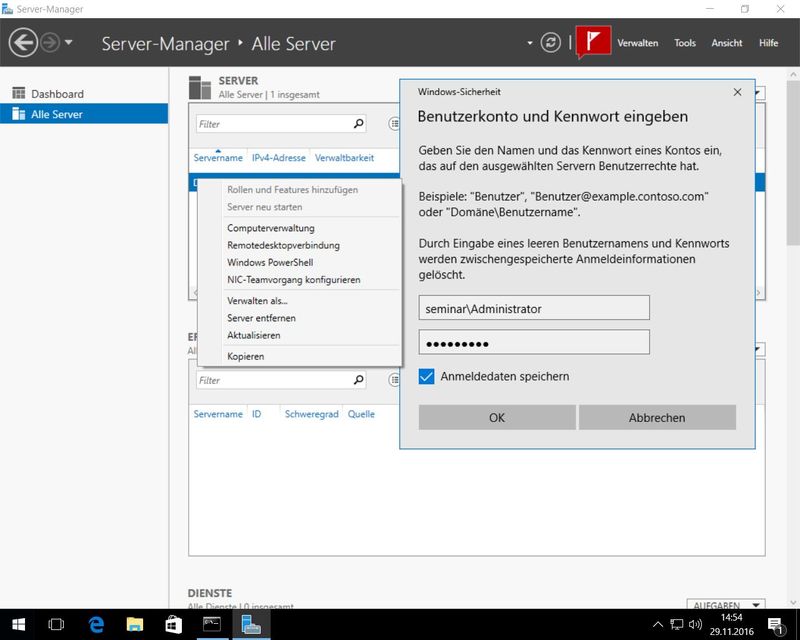Click the Windows Start button
800x640 pixels.
pyautogui.click(x=18, y=625)
